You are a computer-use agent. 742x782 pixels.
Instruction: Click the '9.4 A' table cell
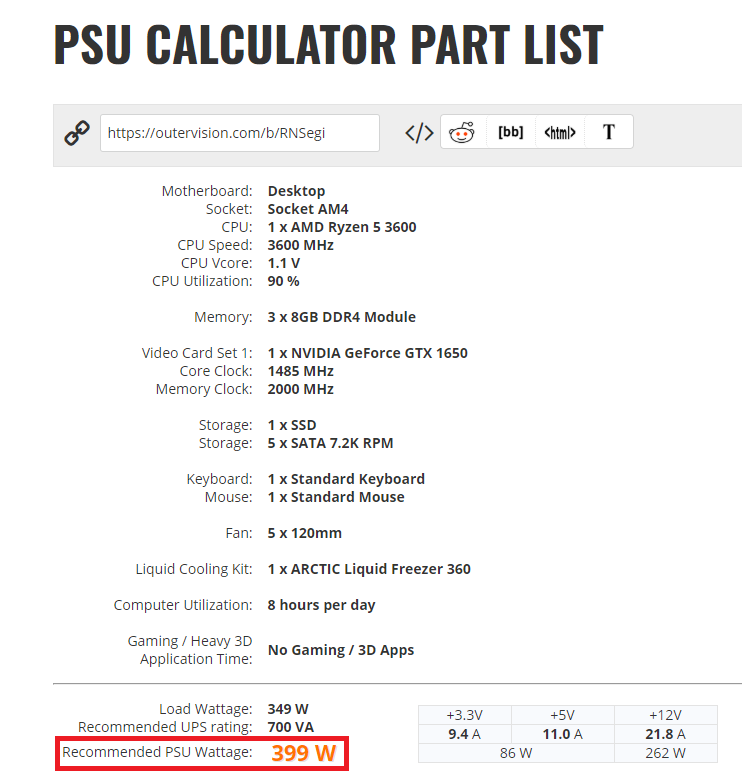click(465, 734)
